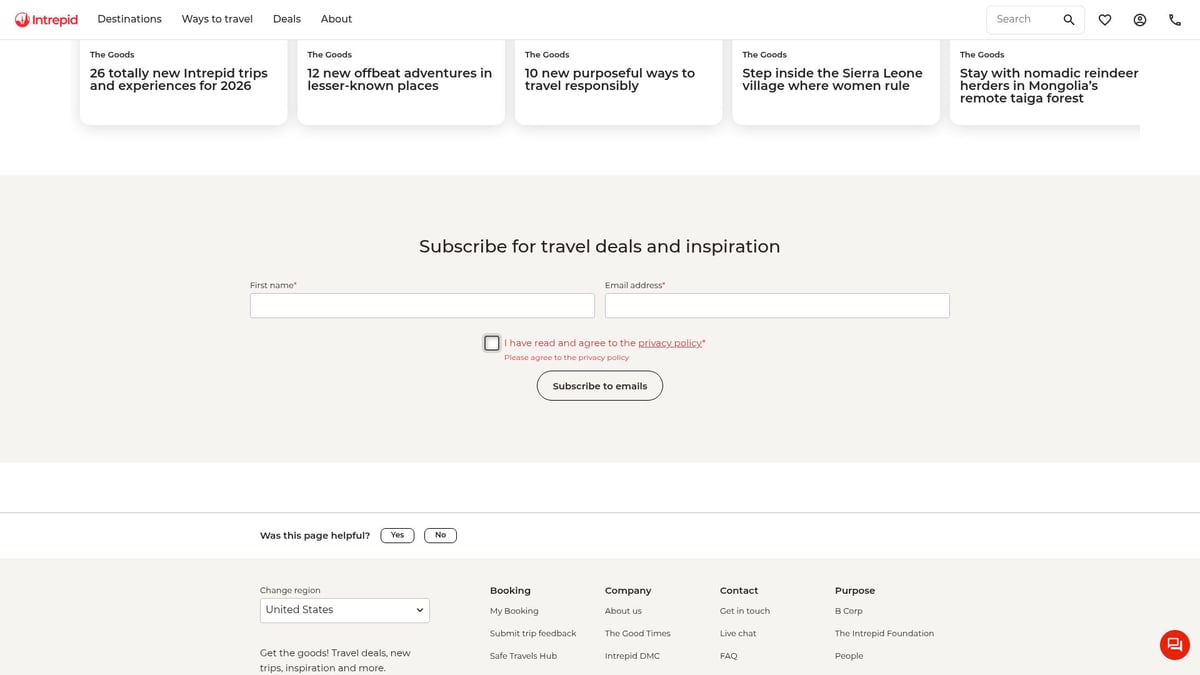1200x675 pixels.
Task: Tick the privacy policy agreement checkbox
Action: point(492,343)
